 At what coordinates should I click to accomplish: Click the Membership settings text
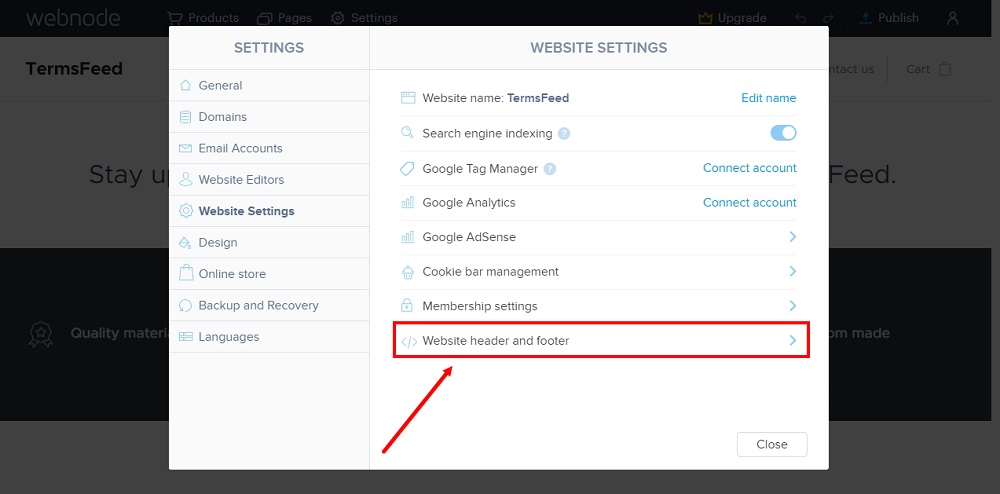(480, 306)
